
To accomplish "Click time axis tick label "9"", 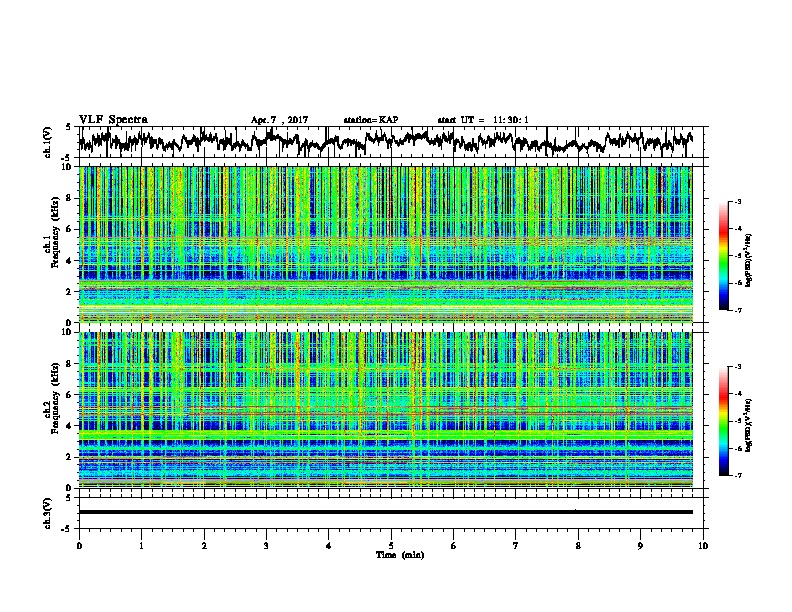I will coord(640,546).
